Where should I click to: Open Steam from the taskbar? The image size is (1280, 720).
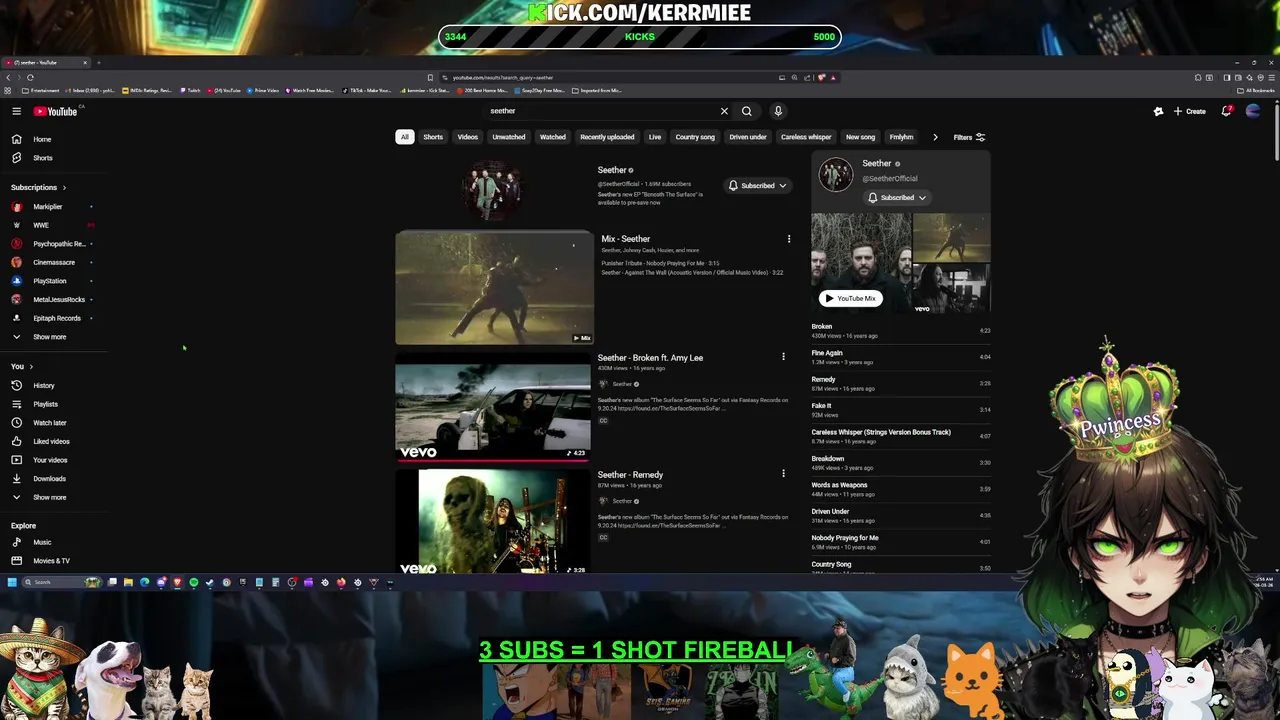tap(209, 582)
